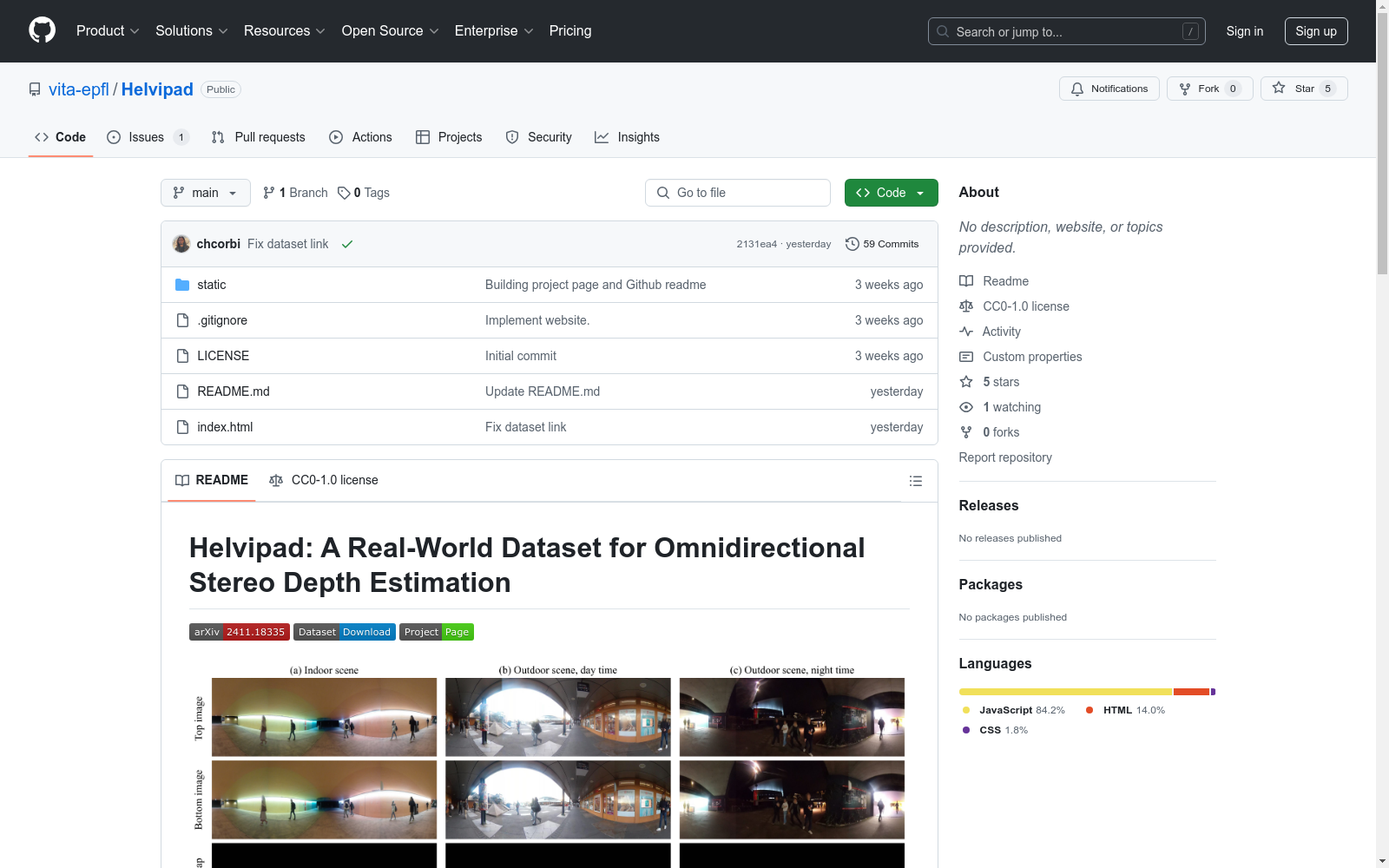The image size is (1389, 868).
Task: Fork the repository with Fork button
Action: click(1209, 89)
